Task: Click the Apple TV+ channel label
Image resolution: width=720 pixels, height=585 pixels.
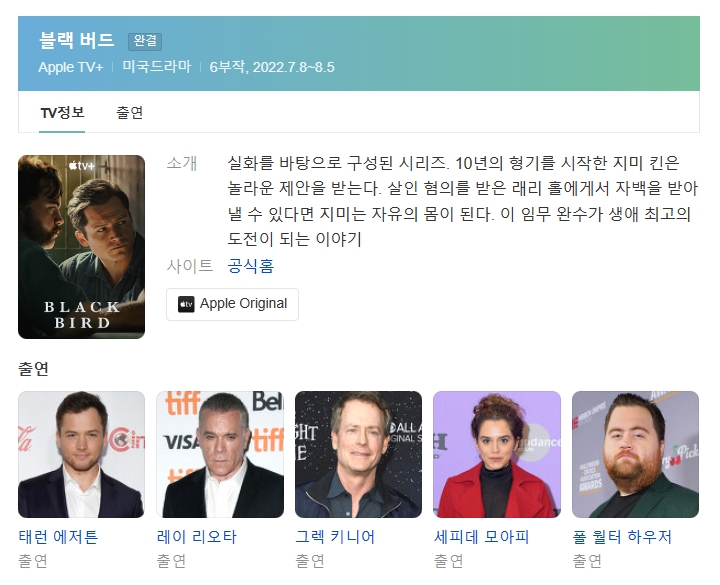Action: [70, 67]
